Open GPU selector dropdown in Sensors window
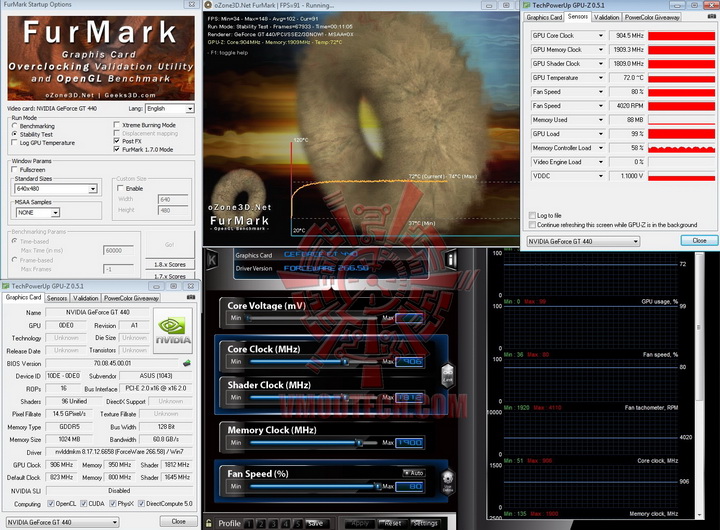Image resolution: width=720 pixels, height=530 pixels. 583,241
